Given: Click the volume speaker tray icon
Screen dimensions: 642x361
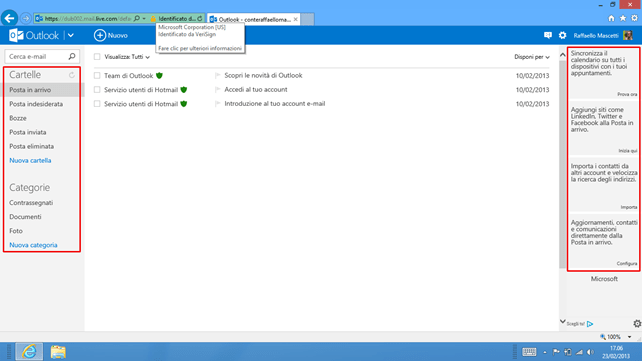Looking at the screenshot, I should (590, 352).
